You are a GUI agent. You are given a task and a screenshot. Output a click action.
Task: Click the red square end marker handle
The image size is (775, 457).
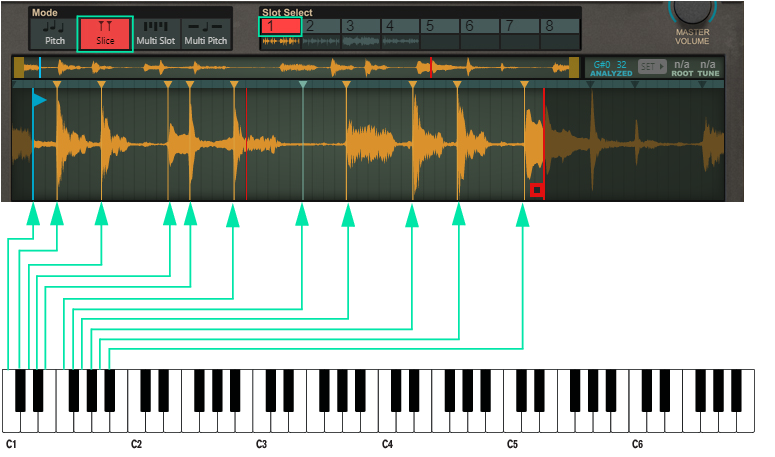click(x=537, y=190)
